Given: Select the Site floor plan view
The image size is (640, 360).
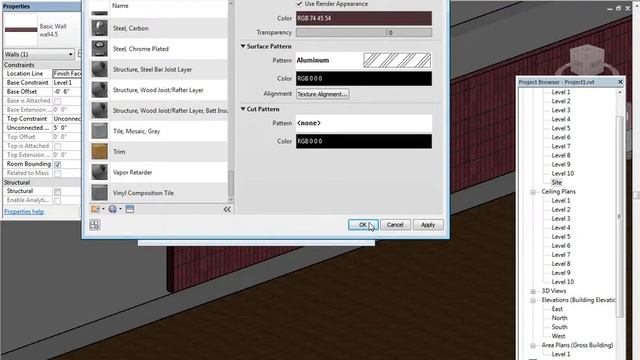Looking at the screenshot, I should click(557, 182).
